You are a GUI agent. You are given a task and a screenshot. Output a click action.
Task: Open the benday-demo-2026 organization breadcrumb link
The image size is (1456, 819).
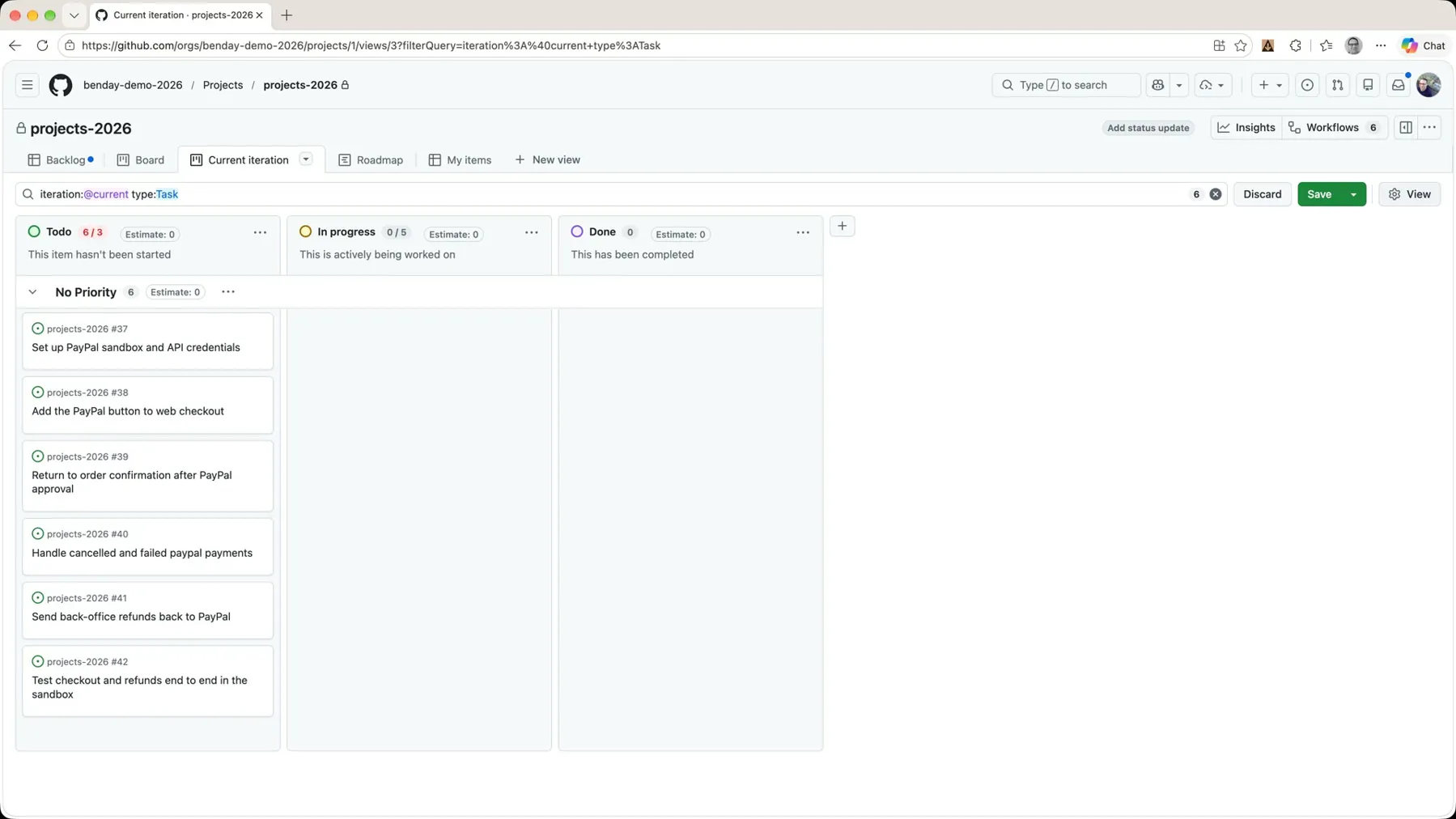(x=133, y=85)
